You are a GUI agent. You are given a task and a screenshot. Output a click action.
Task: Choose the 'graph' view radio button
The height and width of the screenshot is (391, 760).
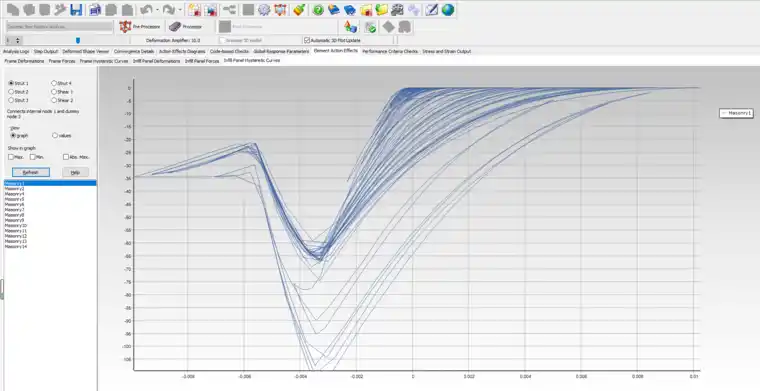point(13,136)
